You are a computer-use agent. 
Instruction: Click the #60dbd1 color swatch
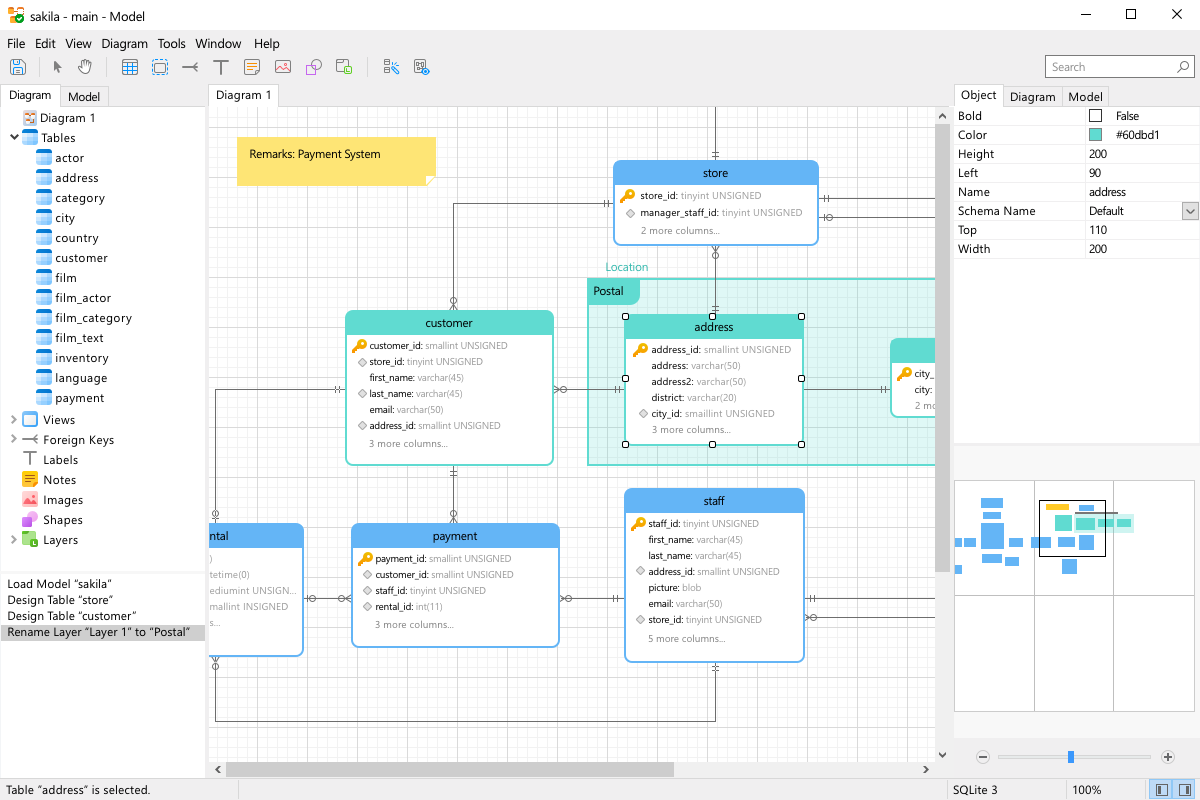pyautogui.click(x=1095, y=135)
